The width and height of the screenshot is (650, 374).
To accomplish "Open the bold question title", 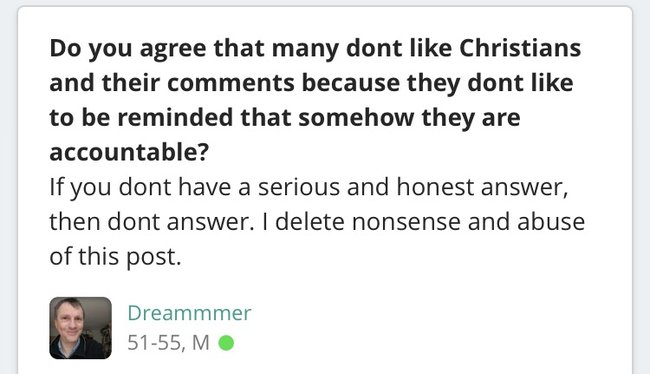I will pos(315,100).
